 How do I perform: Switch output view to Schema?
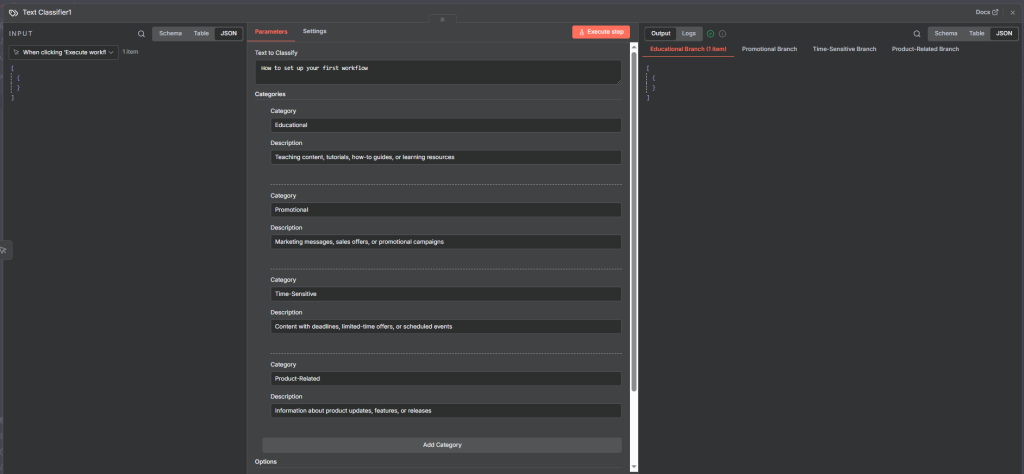[x=945, y=33]
